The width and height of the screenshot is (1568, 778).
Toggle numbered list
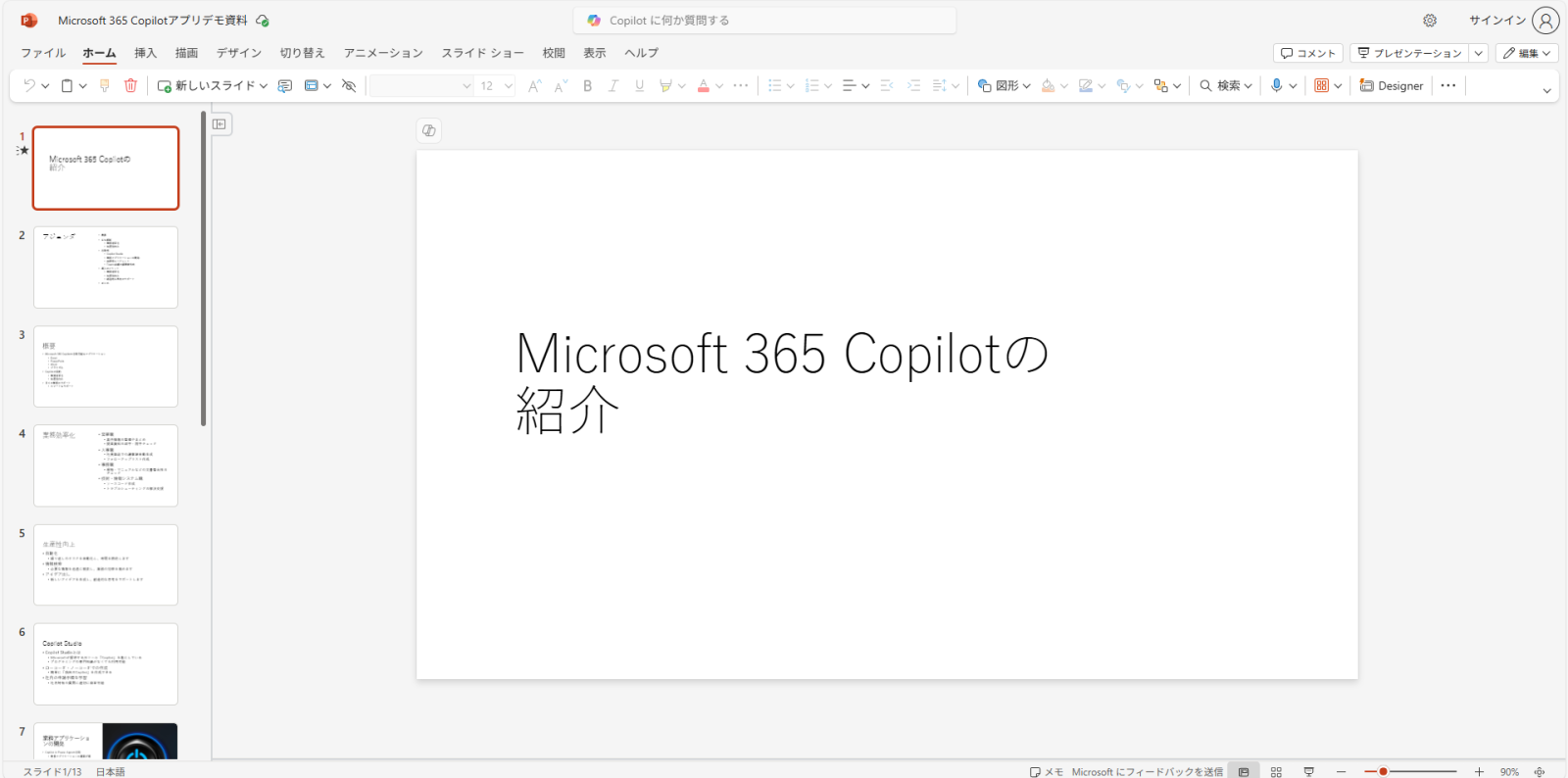811,86
